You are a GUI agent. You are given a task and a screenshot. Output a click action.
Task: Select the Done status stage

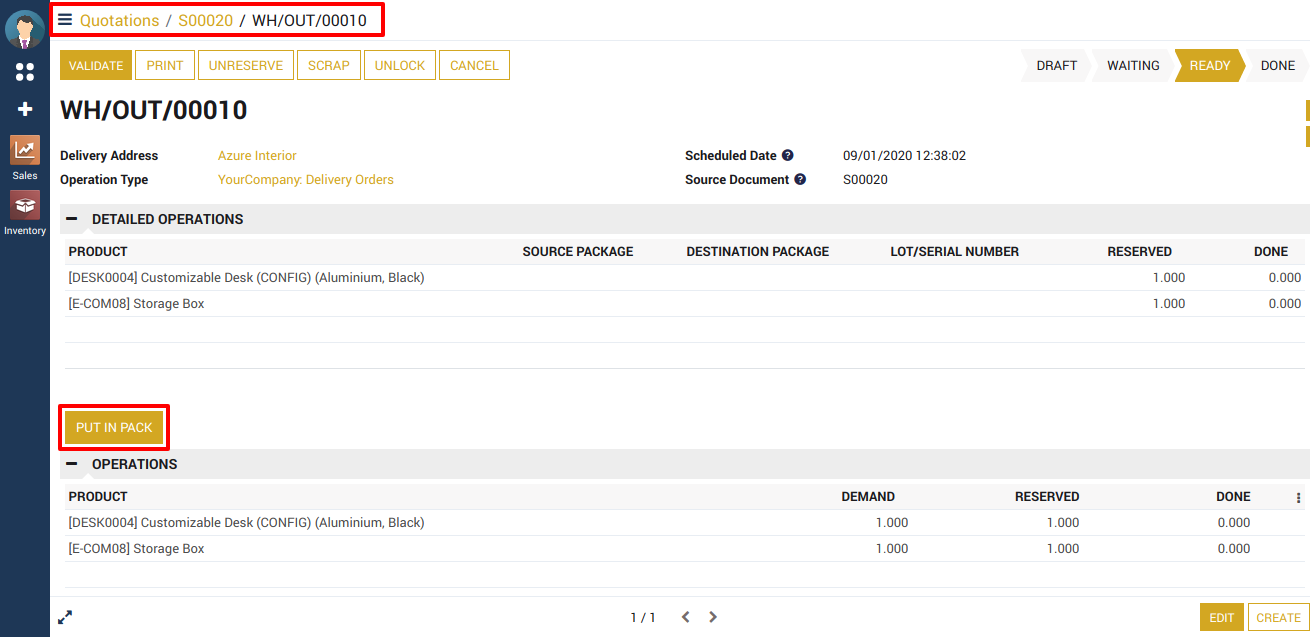click(1277, 65)
